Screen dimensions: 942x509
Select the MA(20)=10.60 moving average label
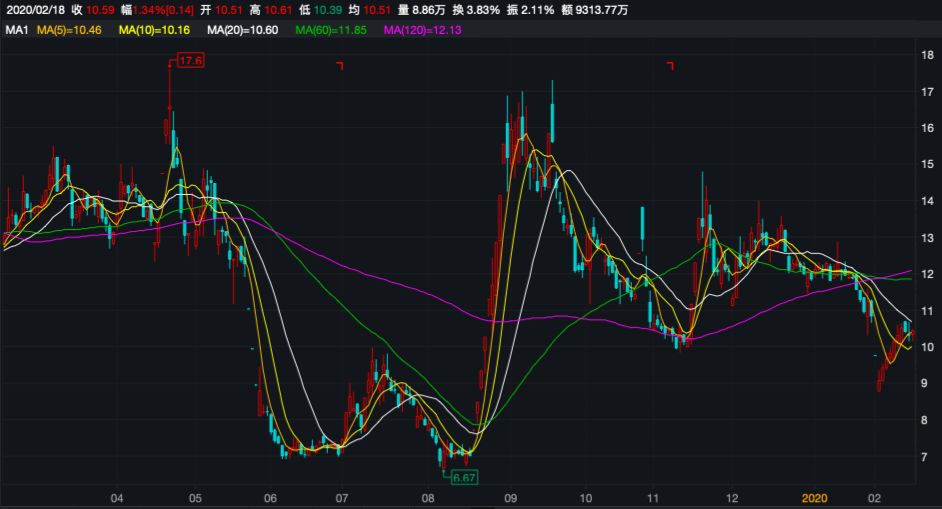coord(243,30)
